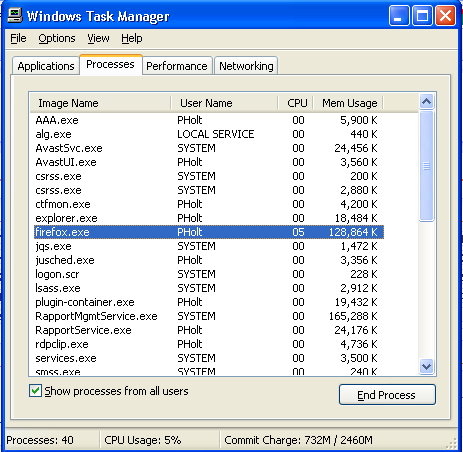This screenshot has width=463, height=452.
Task: Open the File menu
Action: [18, 38]
